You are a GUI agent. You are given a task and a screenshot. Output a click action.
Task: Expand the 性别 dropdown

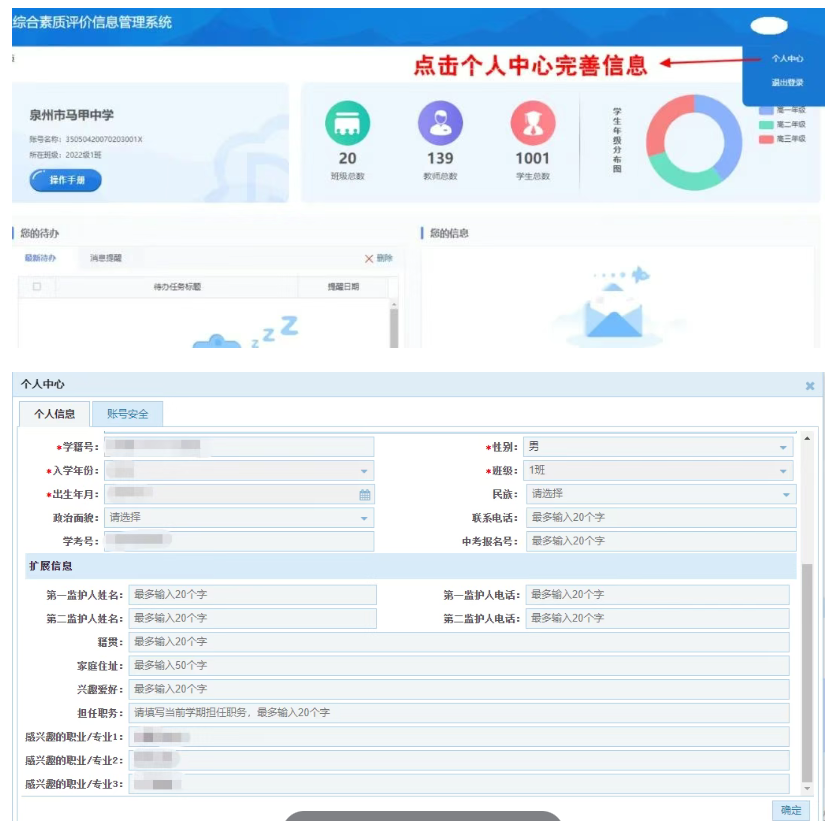(x=784, y=448)
